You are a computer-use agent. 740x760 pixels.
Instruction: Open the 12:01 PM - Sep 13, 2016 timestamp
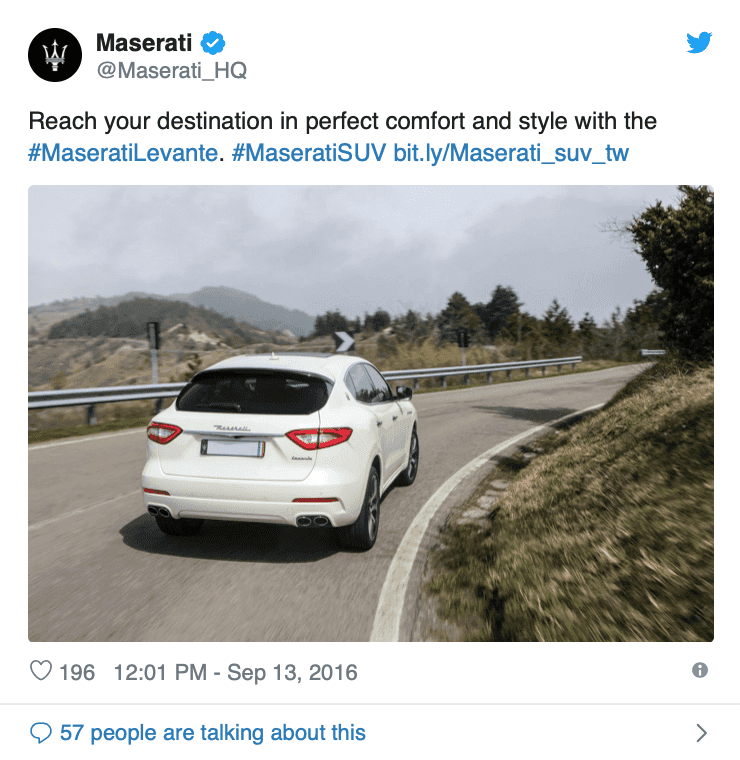point(236,673)
